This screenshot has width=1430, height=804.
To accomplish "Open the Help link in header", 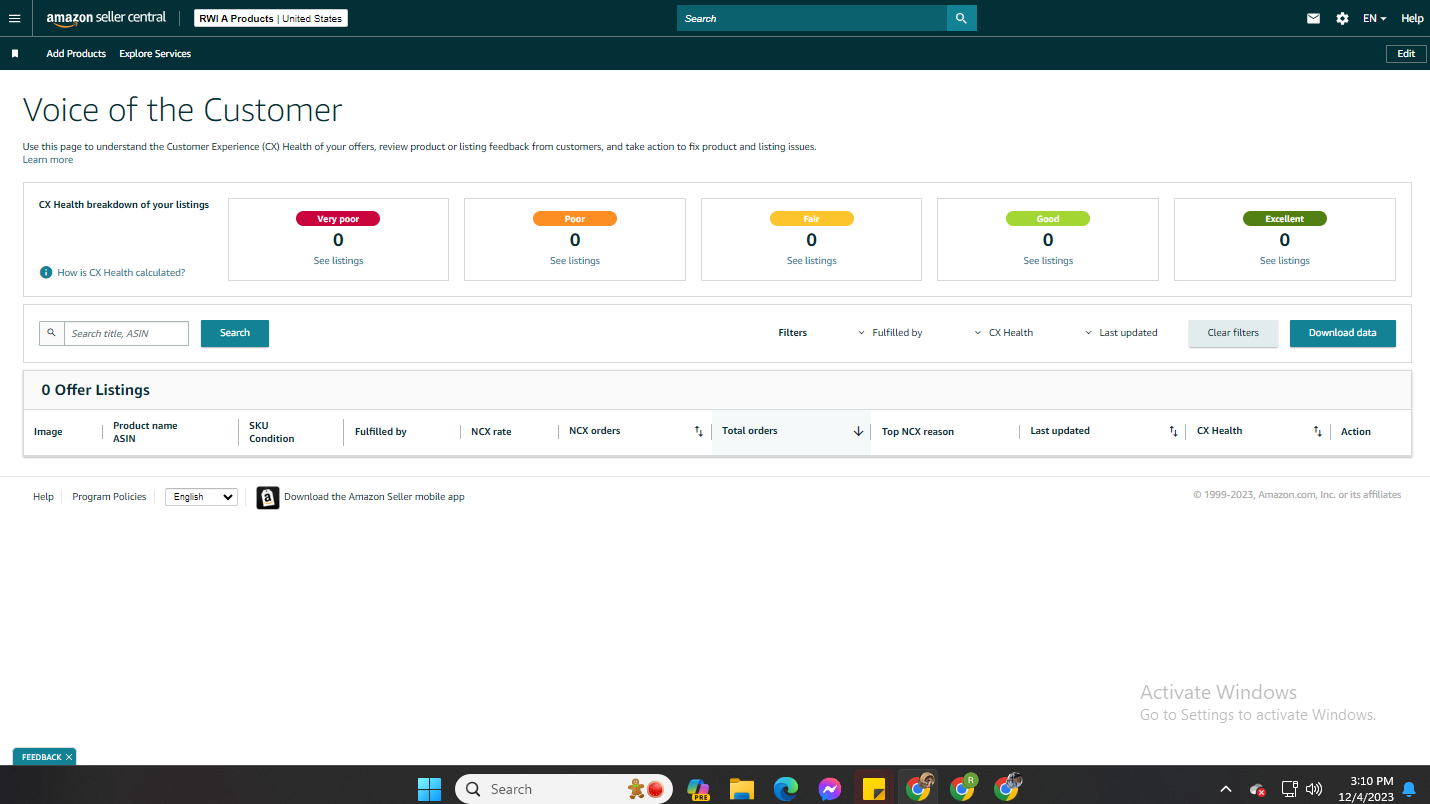I will point(1412,18).
